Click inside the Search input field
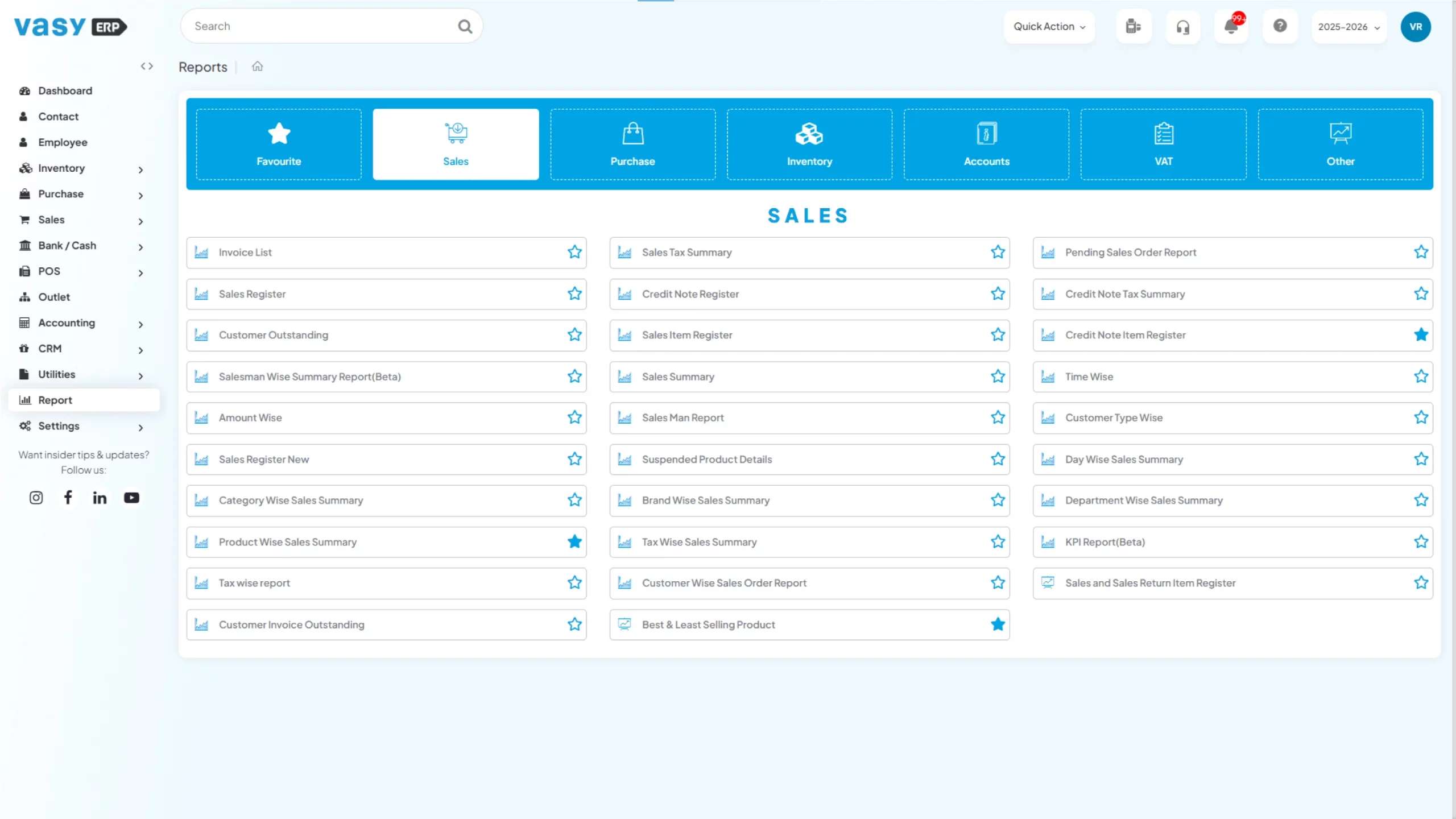The width and height of the screenshot is (1456, 819). pyautogui.click(x=318, y=26)
